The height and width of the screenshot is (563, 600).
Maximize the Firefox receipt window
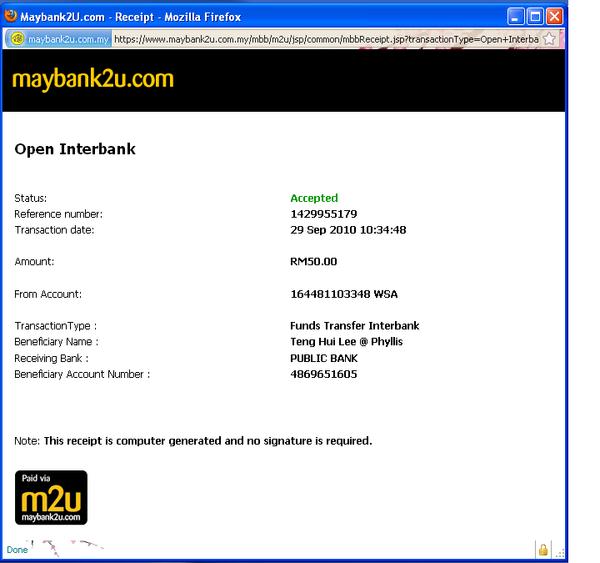coord(535,17)
